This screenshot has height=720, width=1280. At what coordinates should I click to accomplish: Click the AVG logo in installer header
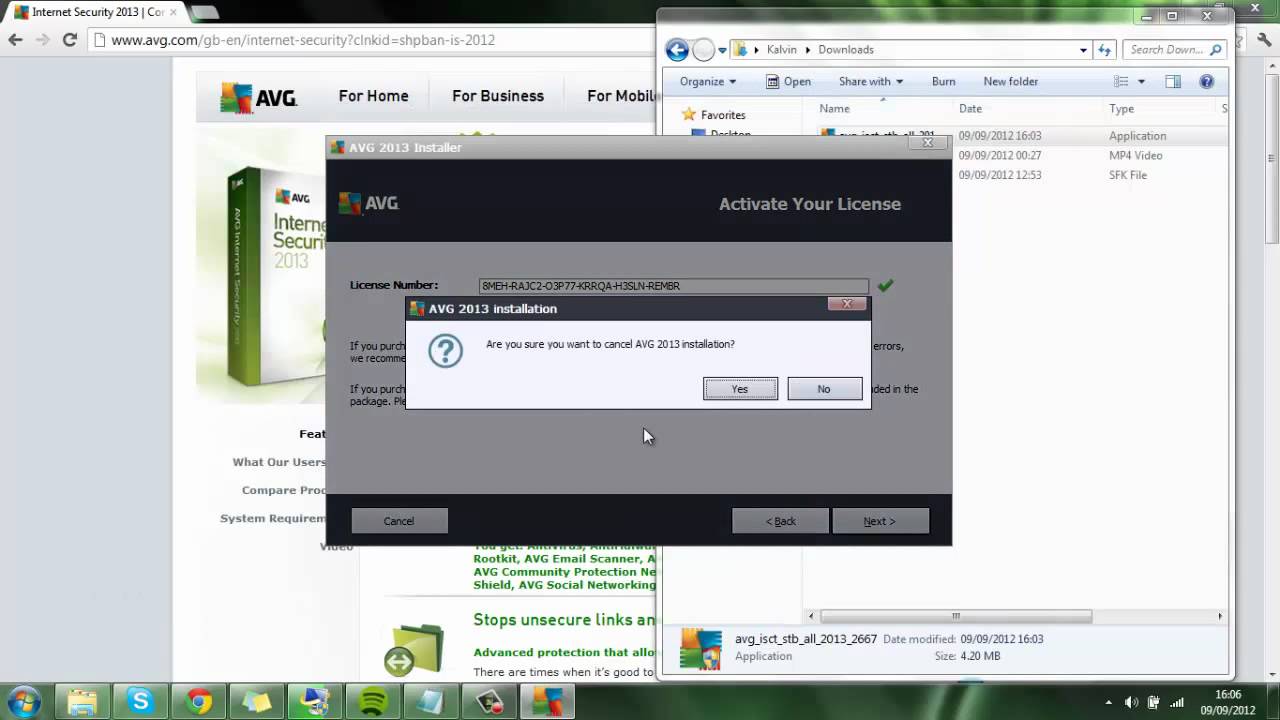pyautogui.click(x=369, y=203)
